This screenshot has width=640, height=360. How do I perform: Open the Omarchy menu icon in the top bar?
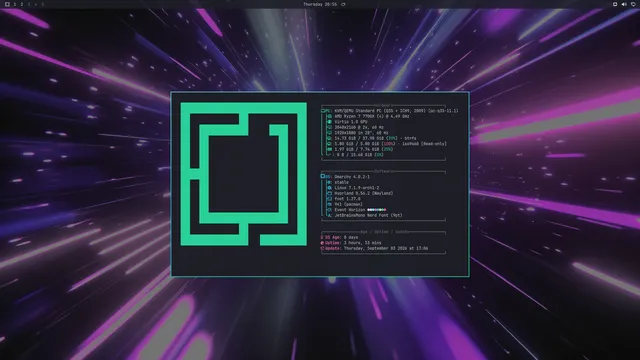pyautogui.click(x=7, y=4)
